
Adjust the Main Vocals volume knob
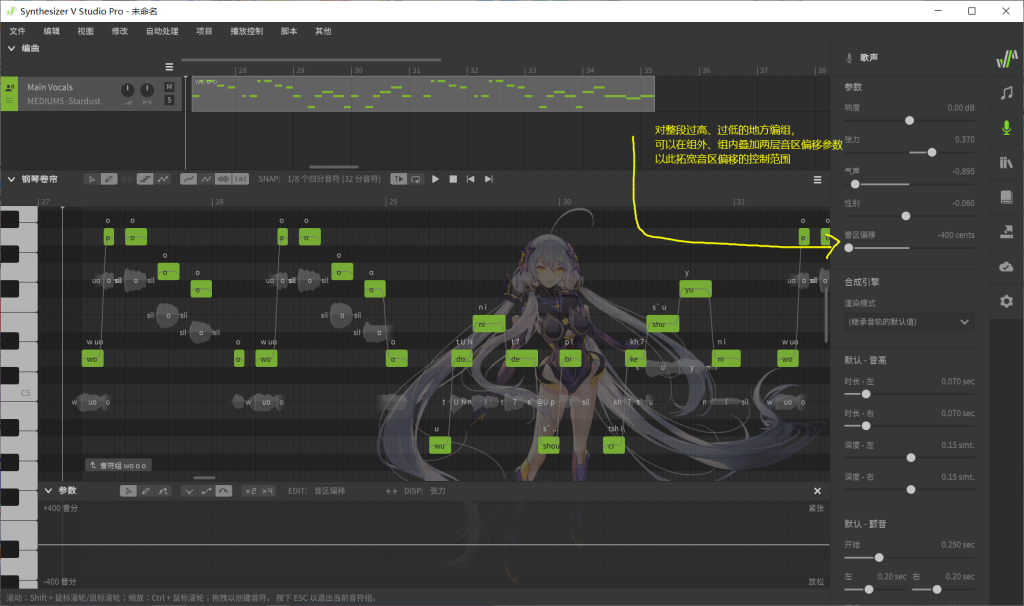tap(127, 89)
